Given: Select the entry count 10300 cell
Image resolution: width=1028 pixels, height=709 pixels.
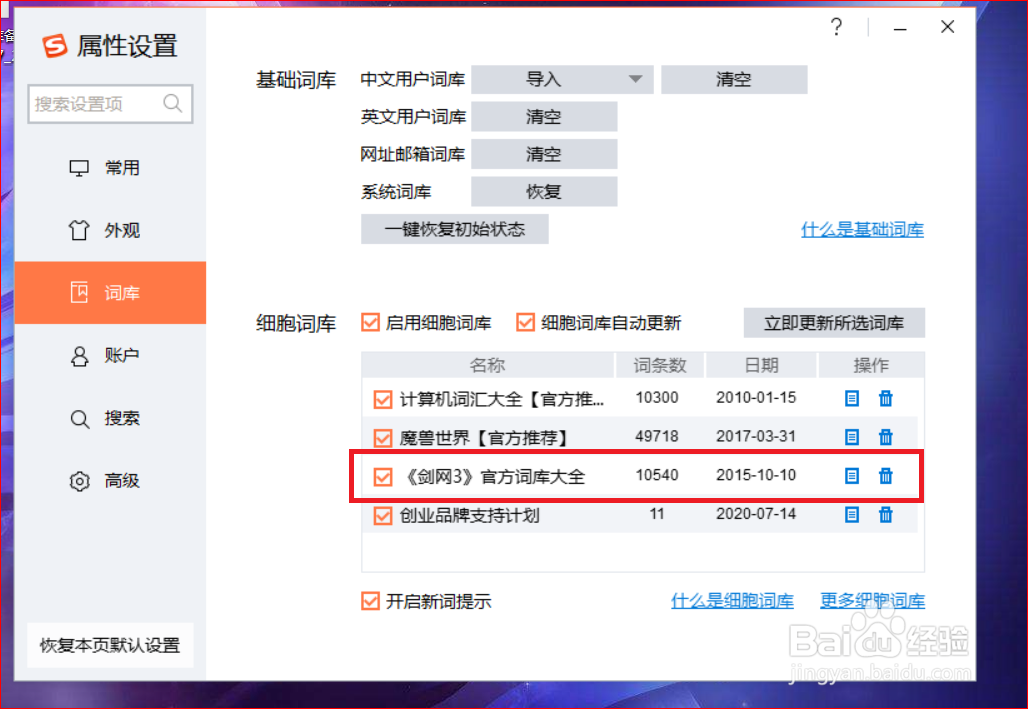Looking at the screenshot, I should 657,397.
